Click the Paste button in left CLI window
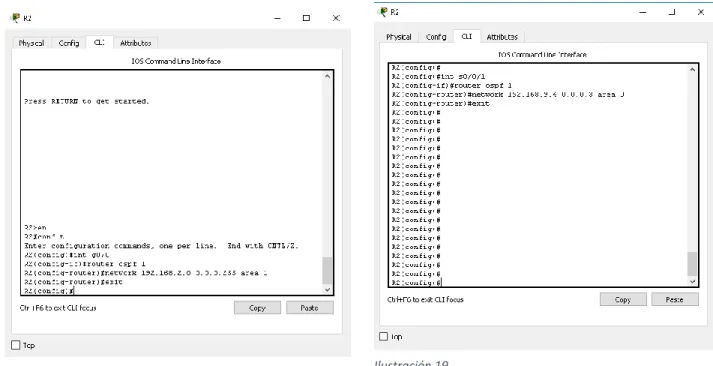Screen dimensions: 713x366 310,308
